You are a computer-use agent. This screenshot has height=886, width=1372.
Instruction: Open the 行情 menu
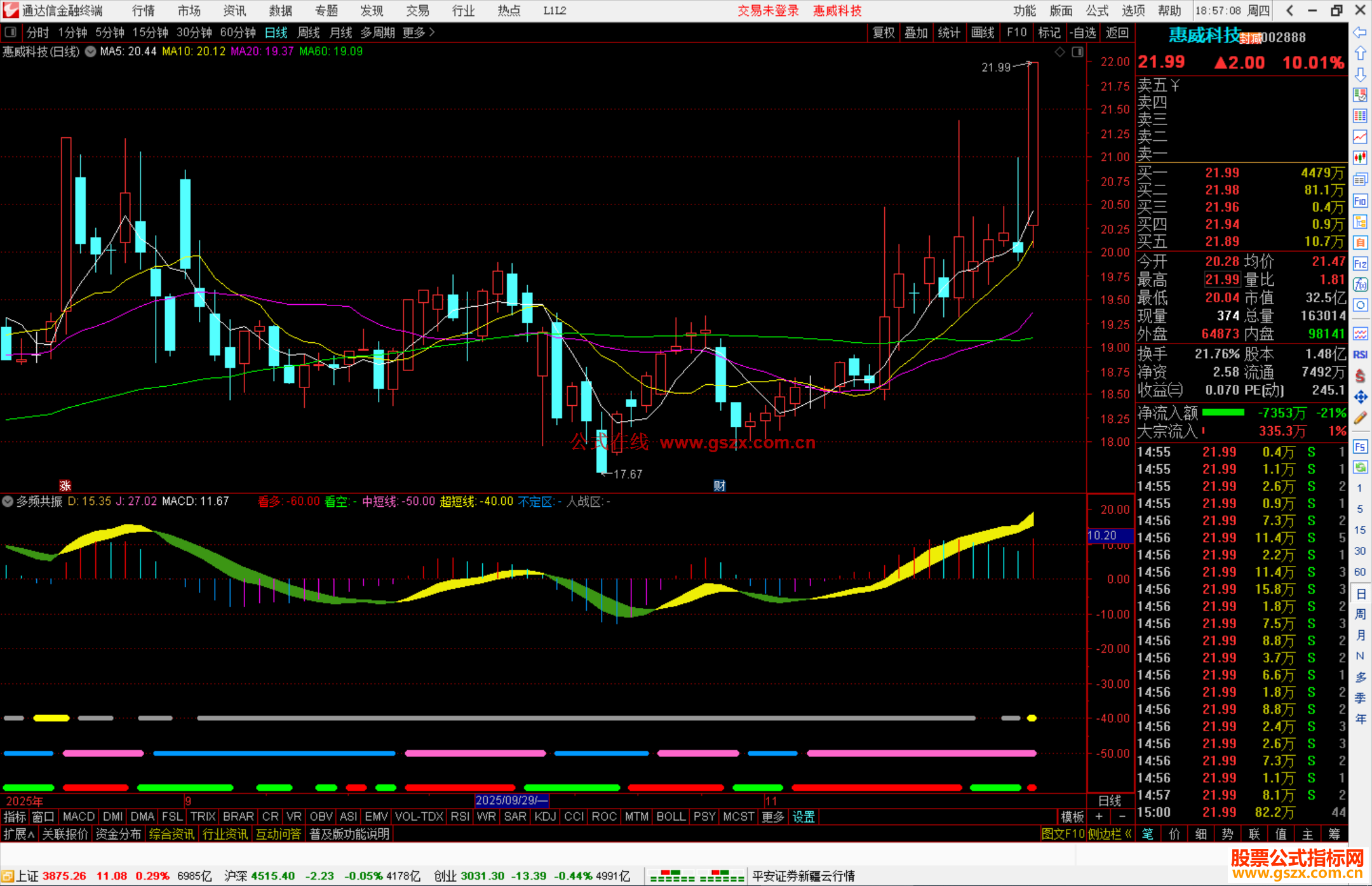(143, 11)
